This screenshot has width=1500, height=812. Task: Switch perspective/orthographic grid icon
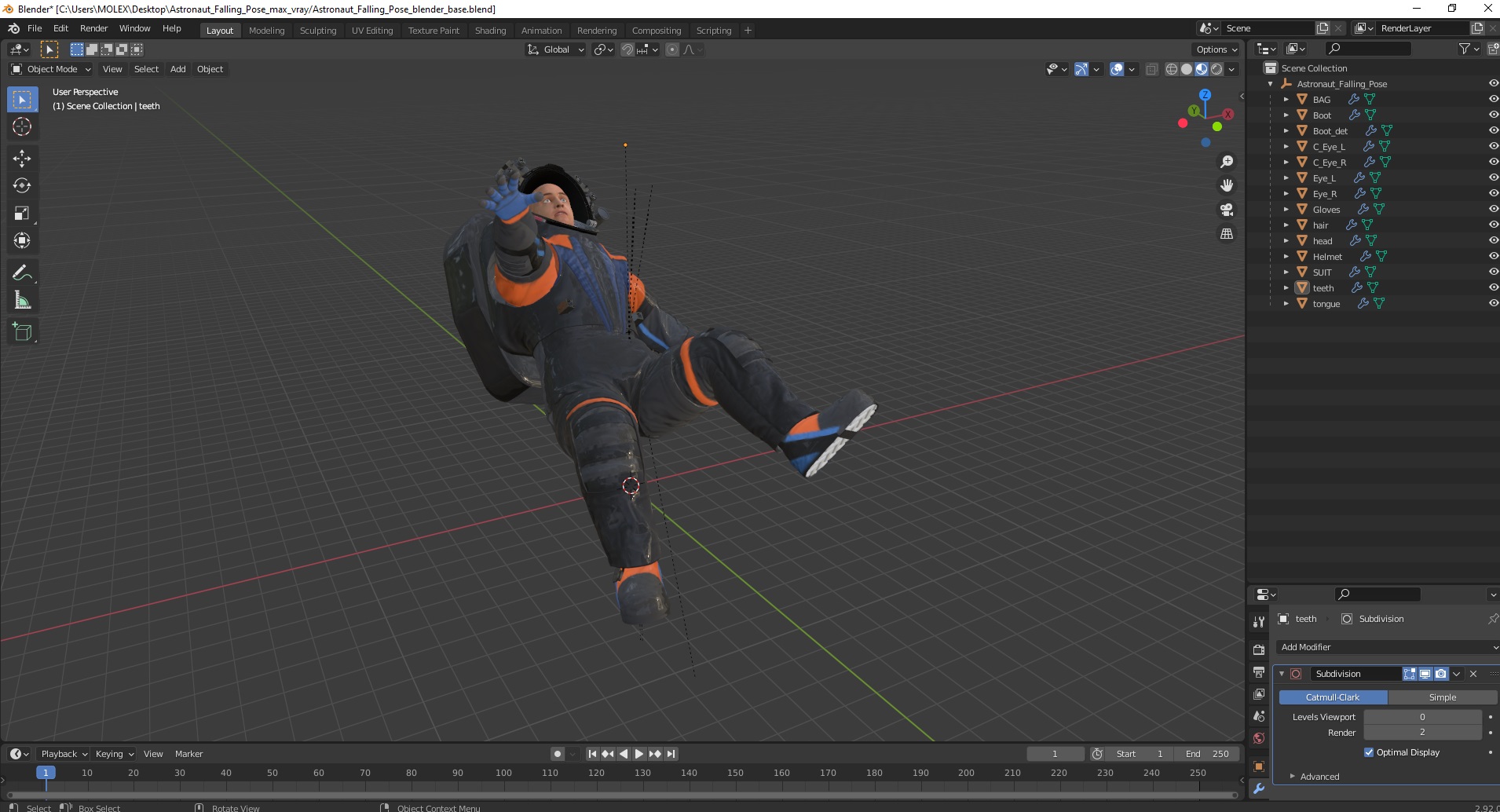click(x=1226, y=233)
